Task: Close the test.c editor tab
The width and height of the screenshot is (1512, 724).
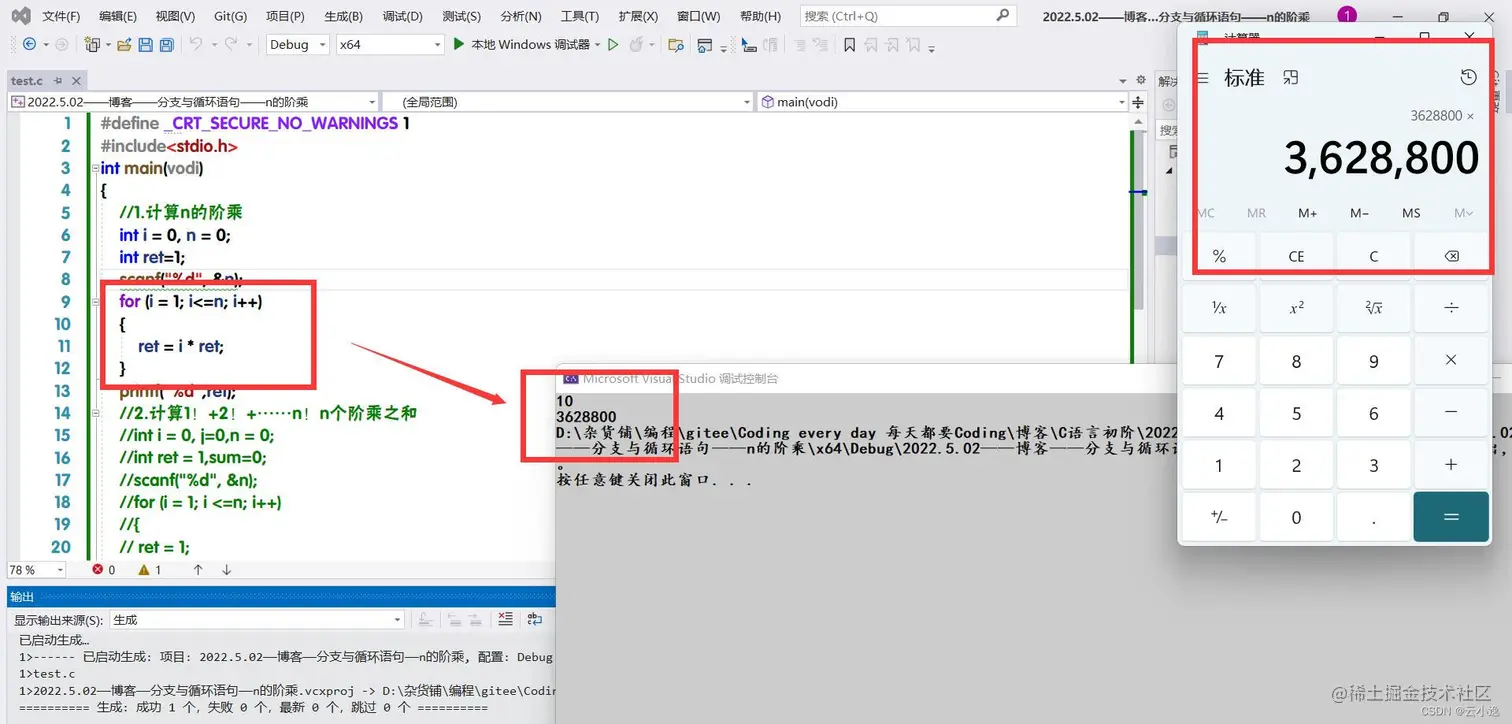Action: (x=74, y=81)
